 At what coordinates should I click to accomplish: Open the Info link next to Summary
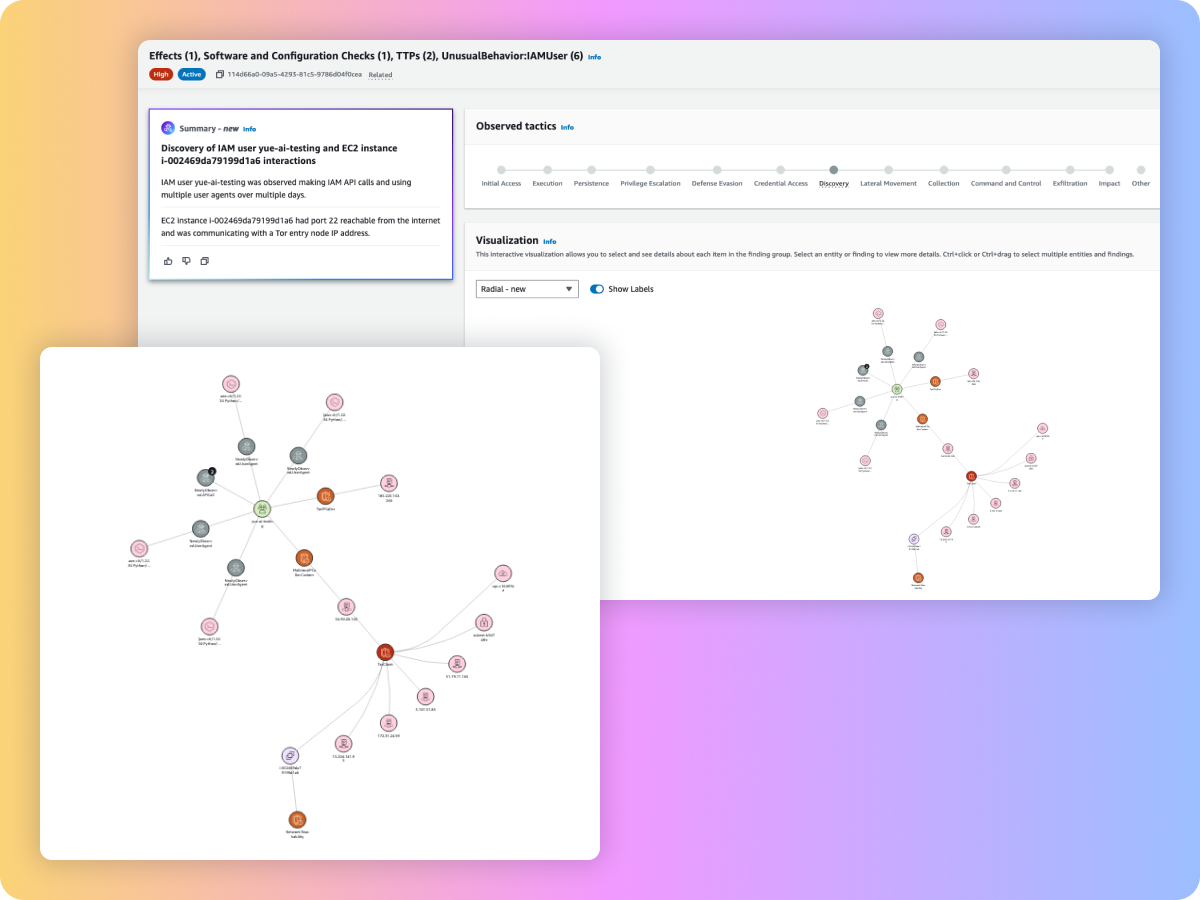250,129
